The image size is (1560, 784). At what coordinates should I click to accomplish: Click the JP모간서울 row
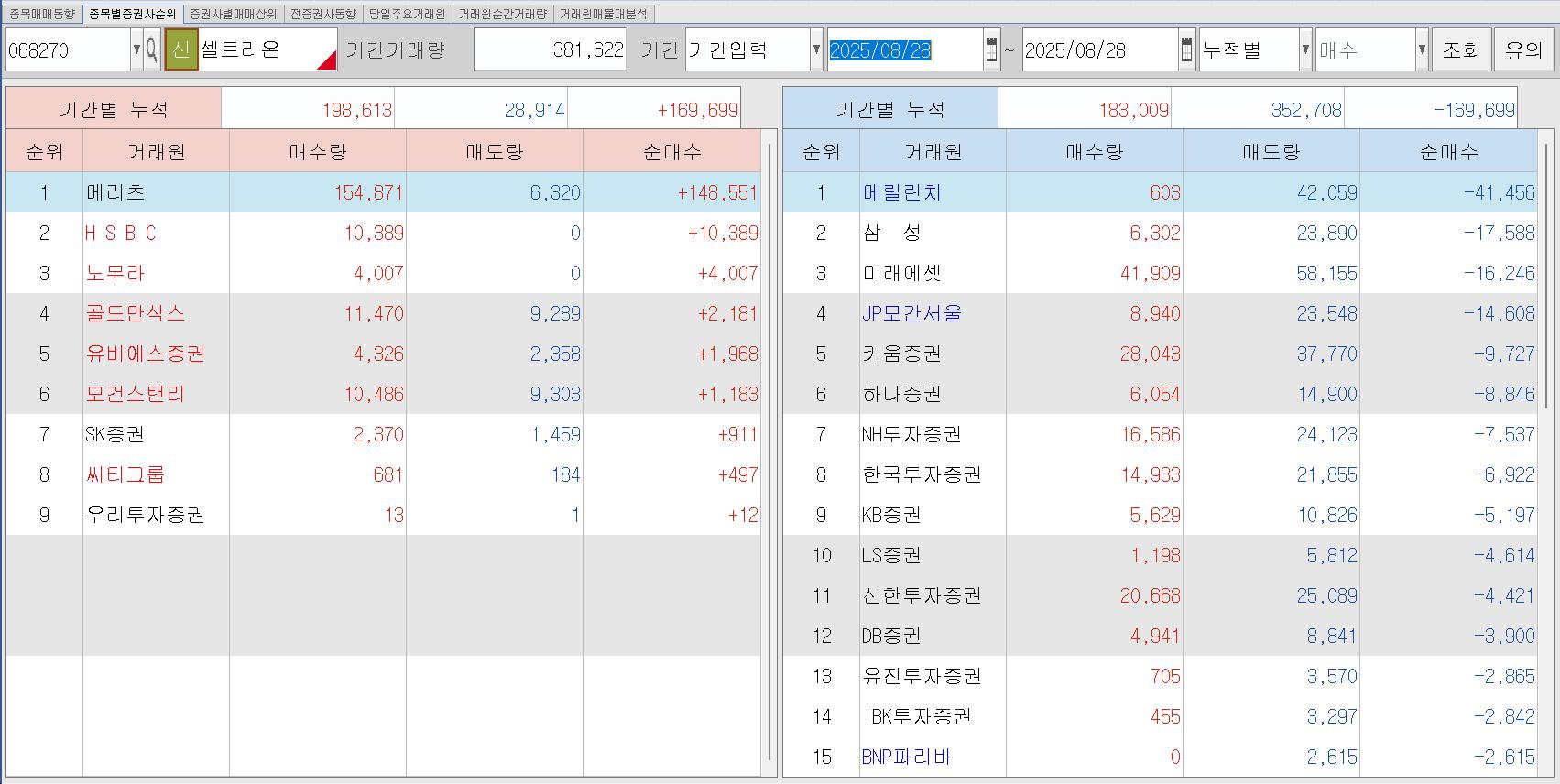[1160, 313]
